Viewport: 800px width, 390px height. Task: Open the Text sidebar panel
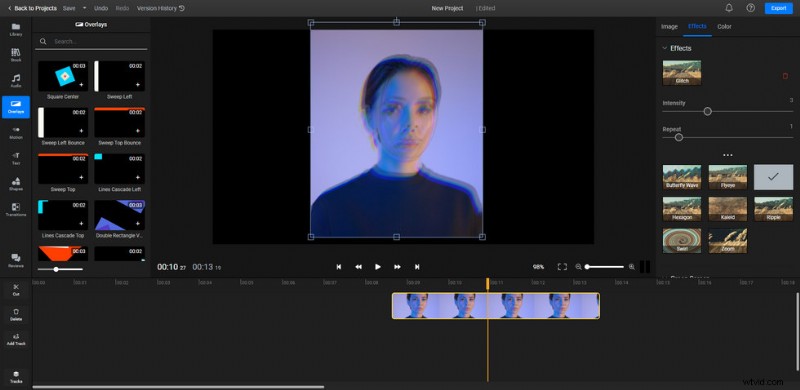click(16, 158)
